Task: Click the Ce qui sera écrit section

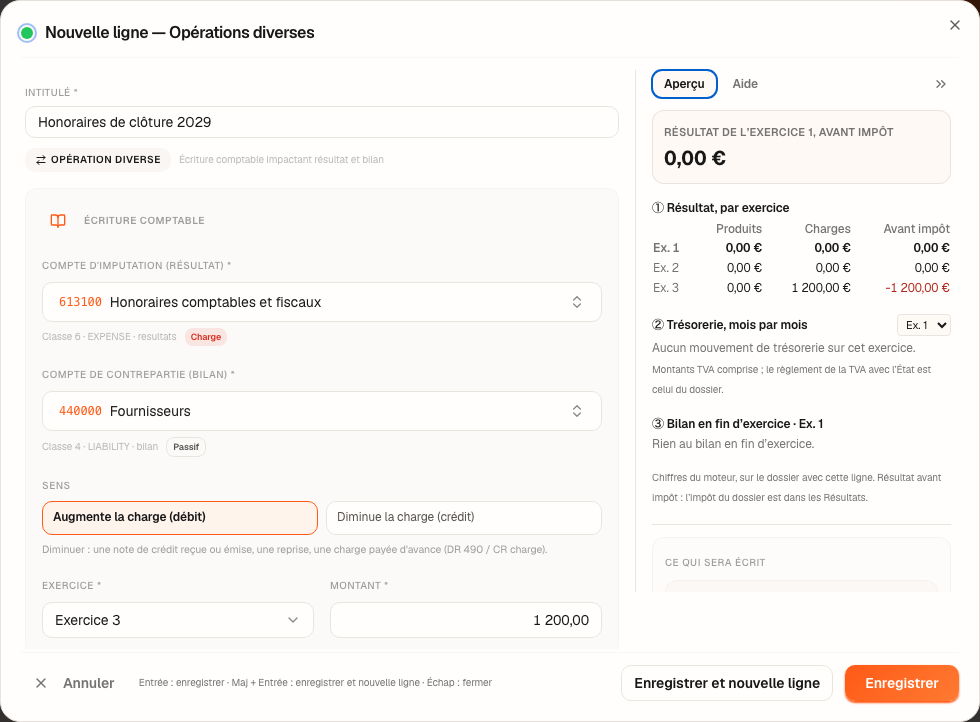Action: point(801,564)
